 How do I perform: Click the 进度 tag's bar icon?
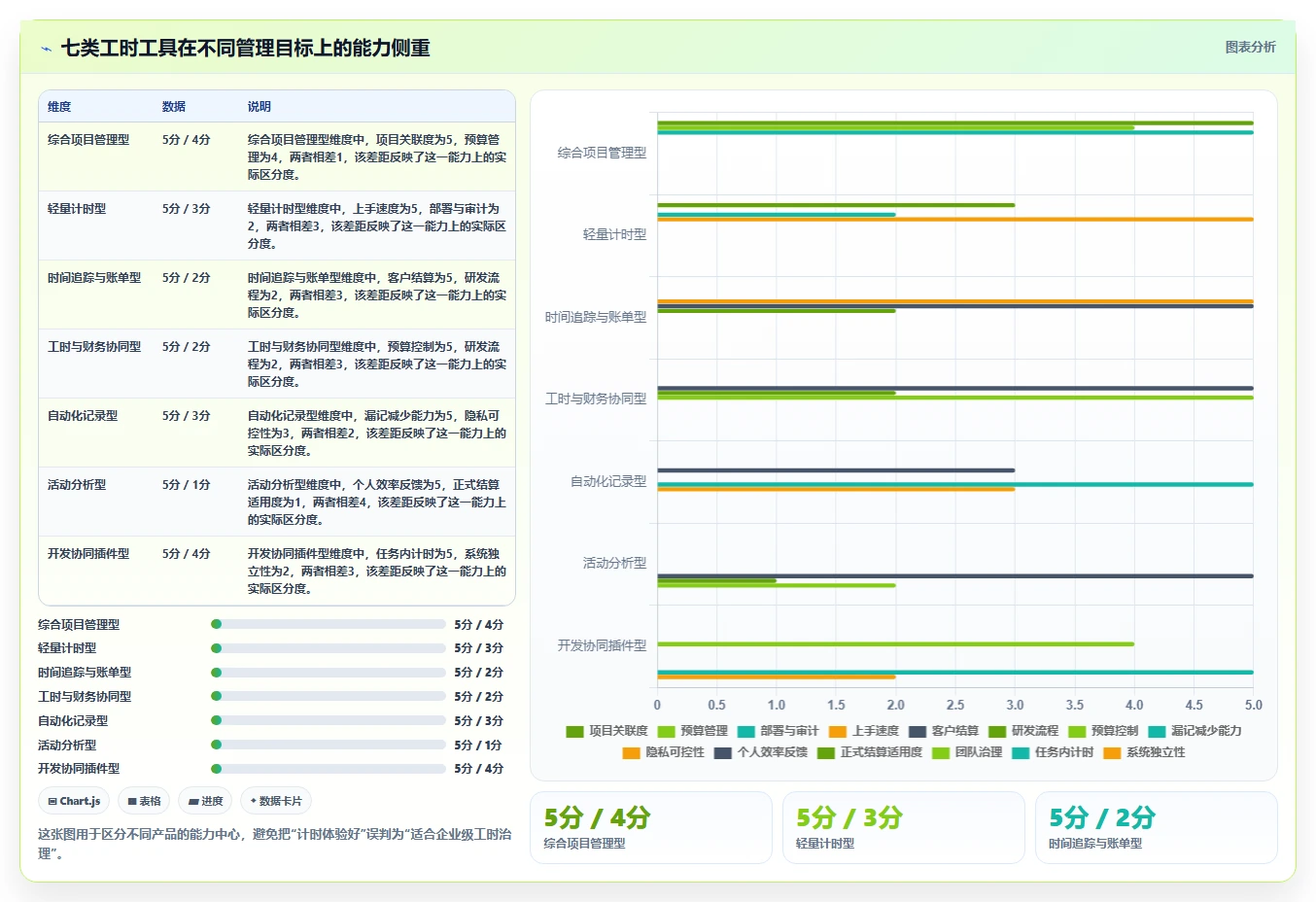pos(193,802)
